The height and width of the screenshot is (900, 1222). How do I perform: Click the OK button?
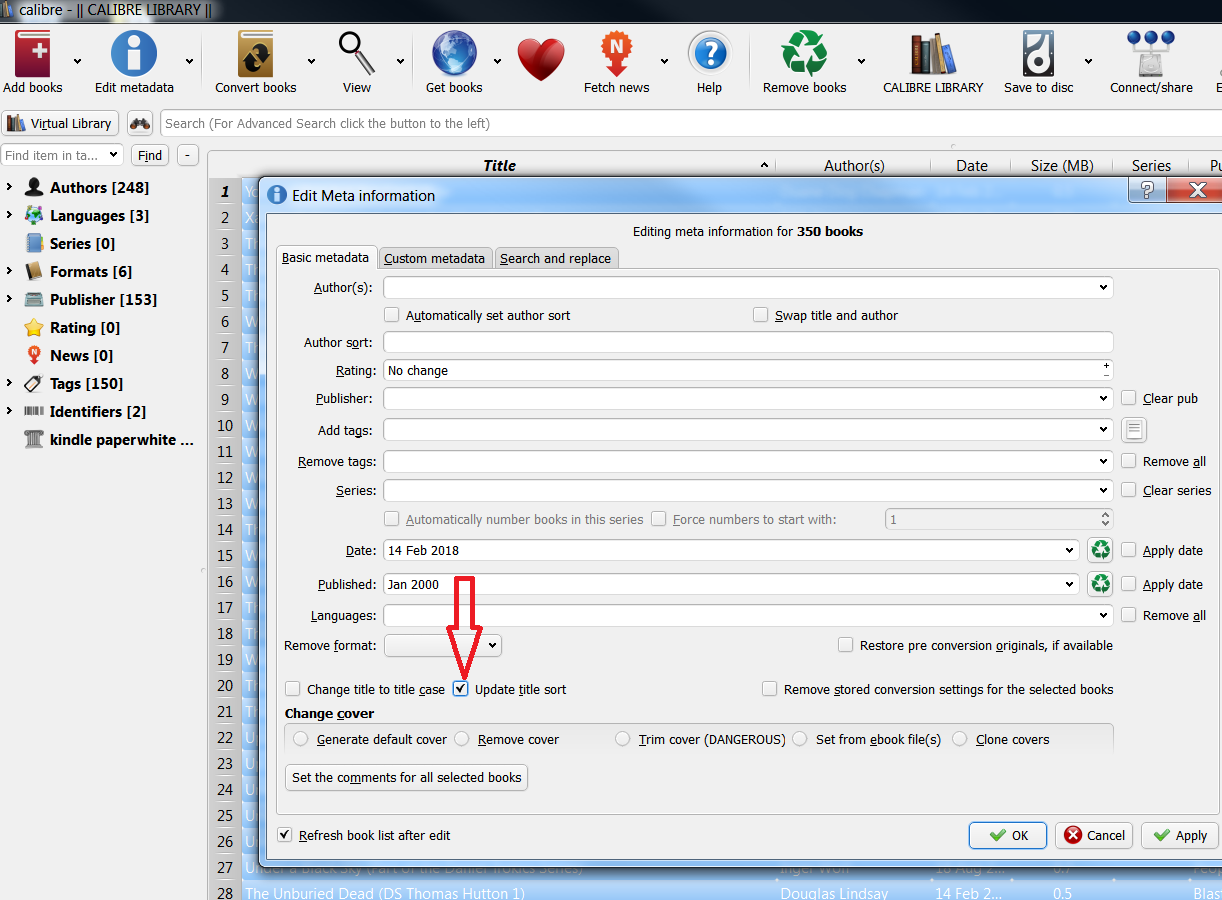pos(1008,835)
